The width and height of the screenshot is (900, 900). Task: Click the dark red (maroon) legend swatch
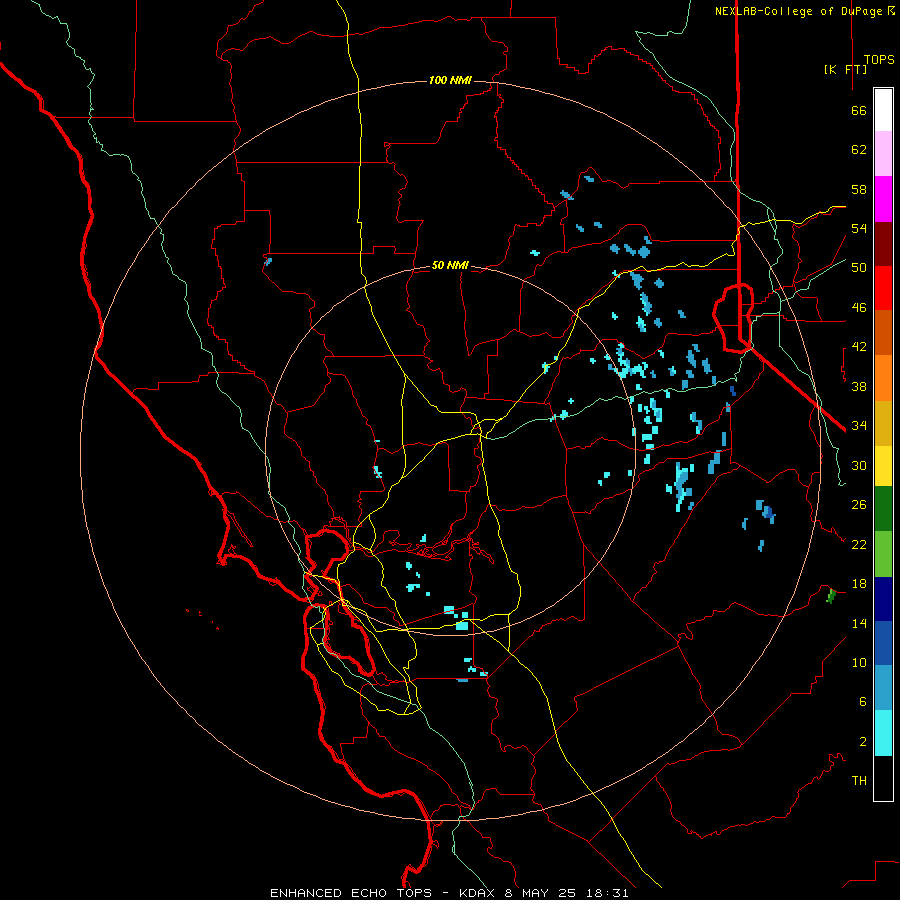tap(883, 244)
